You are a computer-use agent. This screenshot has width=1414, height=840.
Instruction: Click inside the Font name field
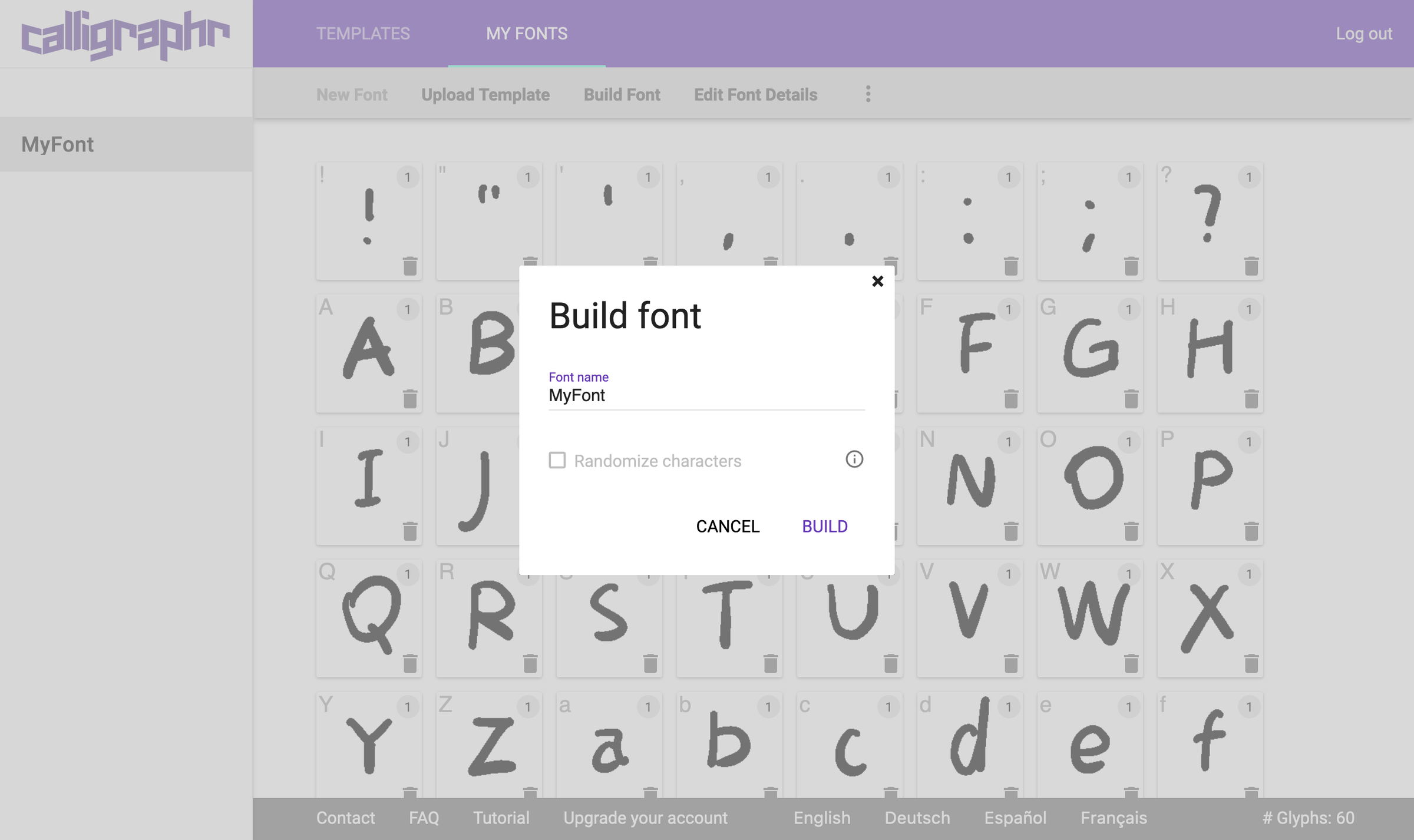(x=706, y=395)
